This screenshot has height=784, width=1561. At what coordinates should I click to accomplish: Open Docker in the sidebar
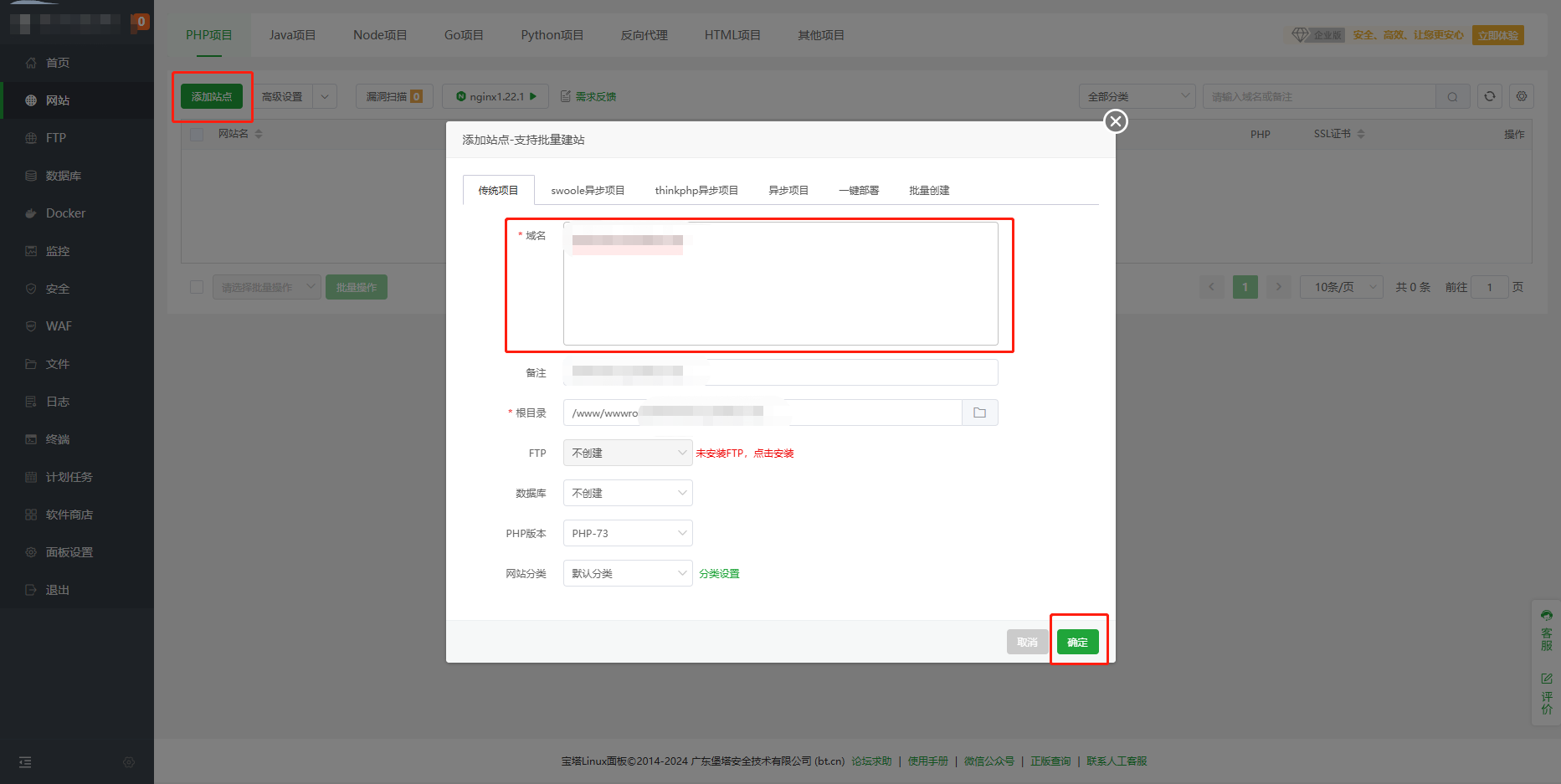(65, 213)
